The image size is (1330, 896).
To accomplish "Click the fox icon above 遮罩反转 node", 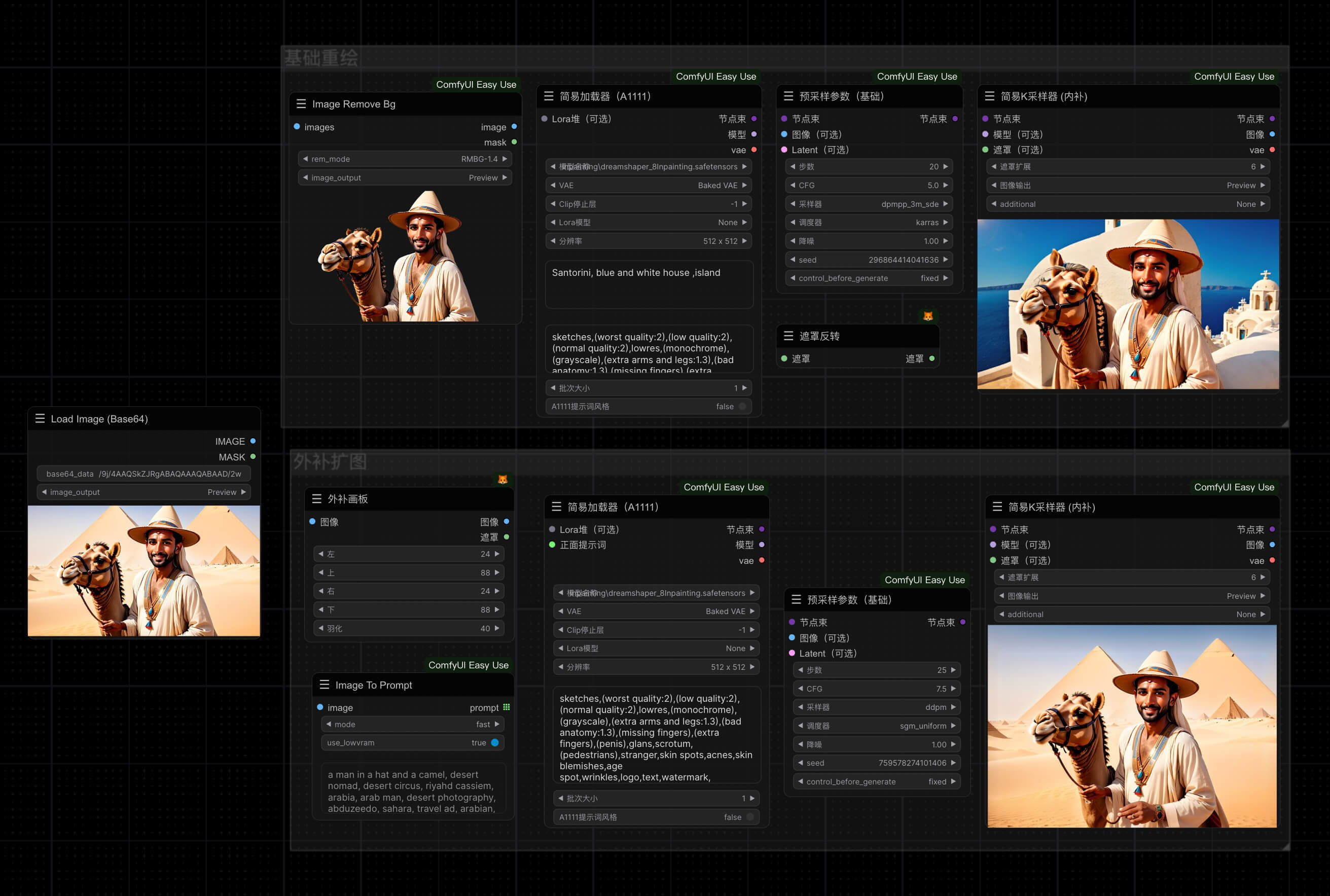I will coord(928,316).
